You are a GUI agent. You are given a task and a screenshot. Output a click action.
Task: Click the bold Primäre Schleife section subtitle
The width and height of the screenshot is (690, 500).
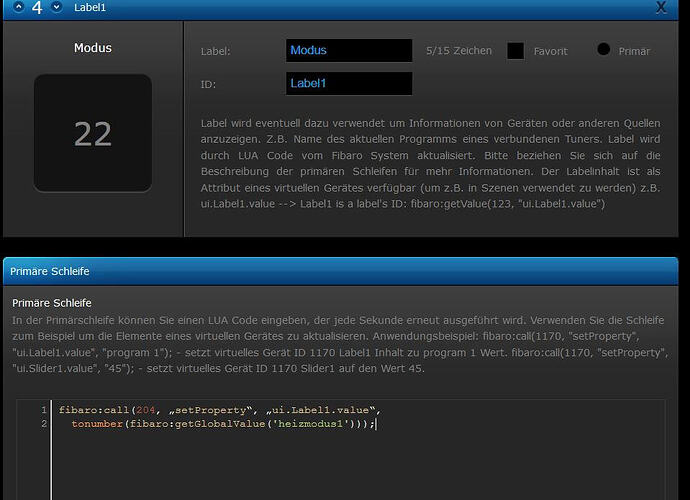52,302
